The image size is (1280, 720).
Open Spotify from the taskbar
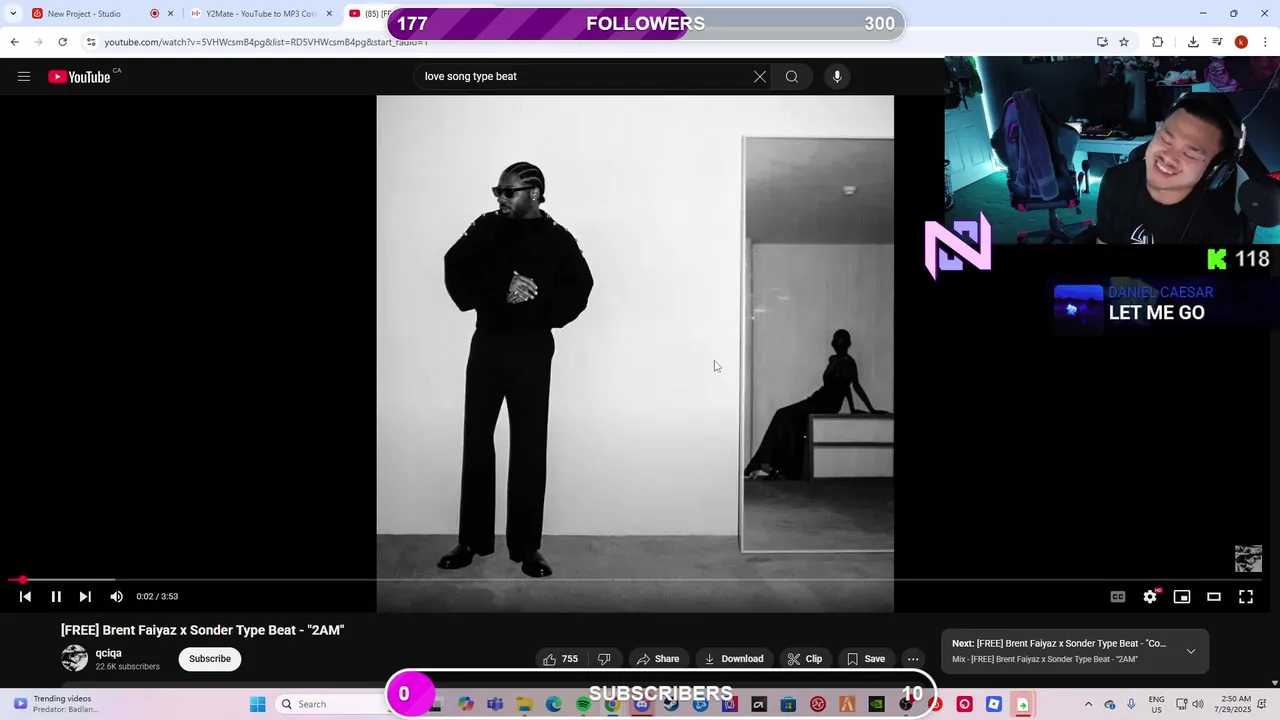(x=583, y=704)
